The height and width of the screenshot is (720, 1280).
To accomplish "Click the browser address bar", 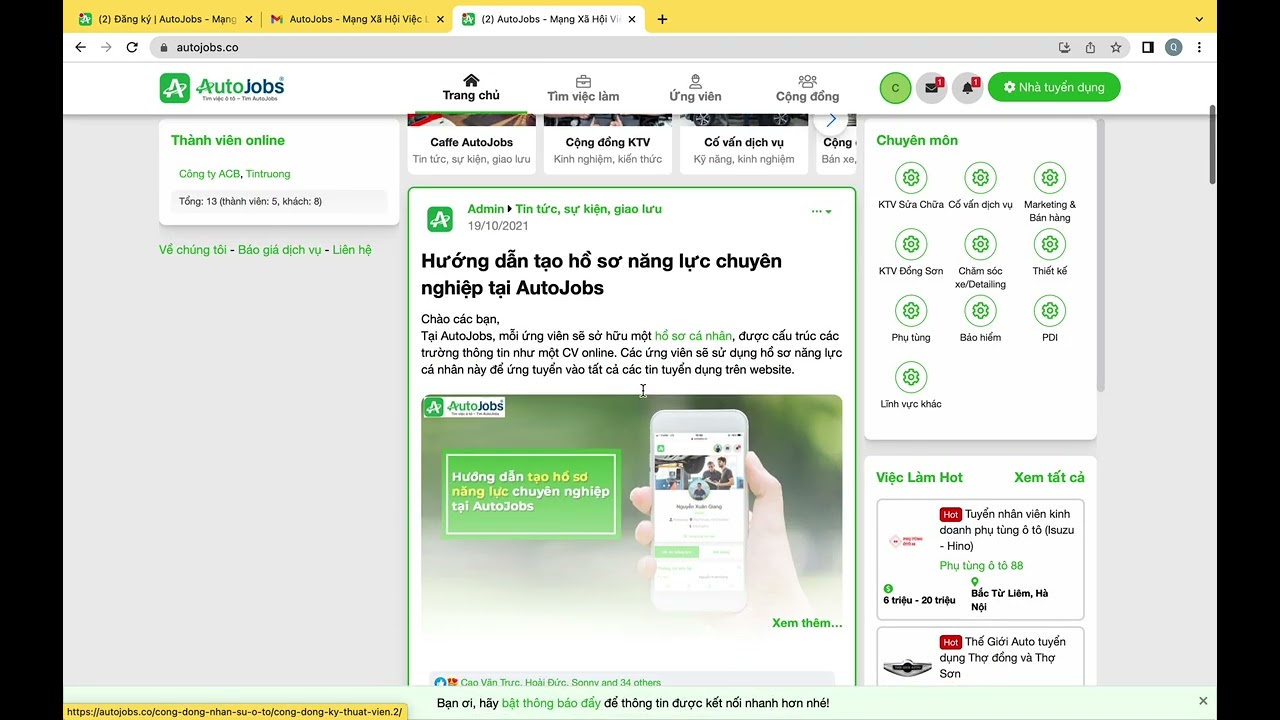I will (600, 47).
